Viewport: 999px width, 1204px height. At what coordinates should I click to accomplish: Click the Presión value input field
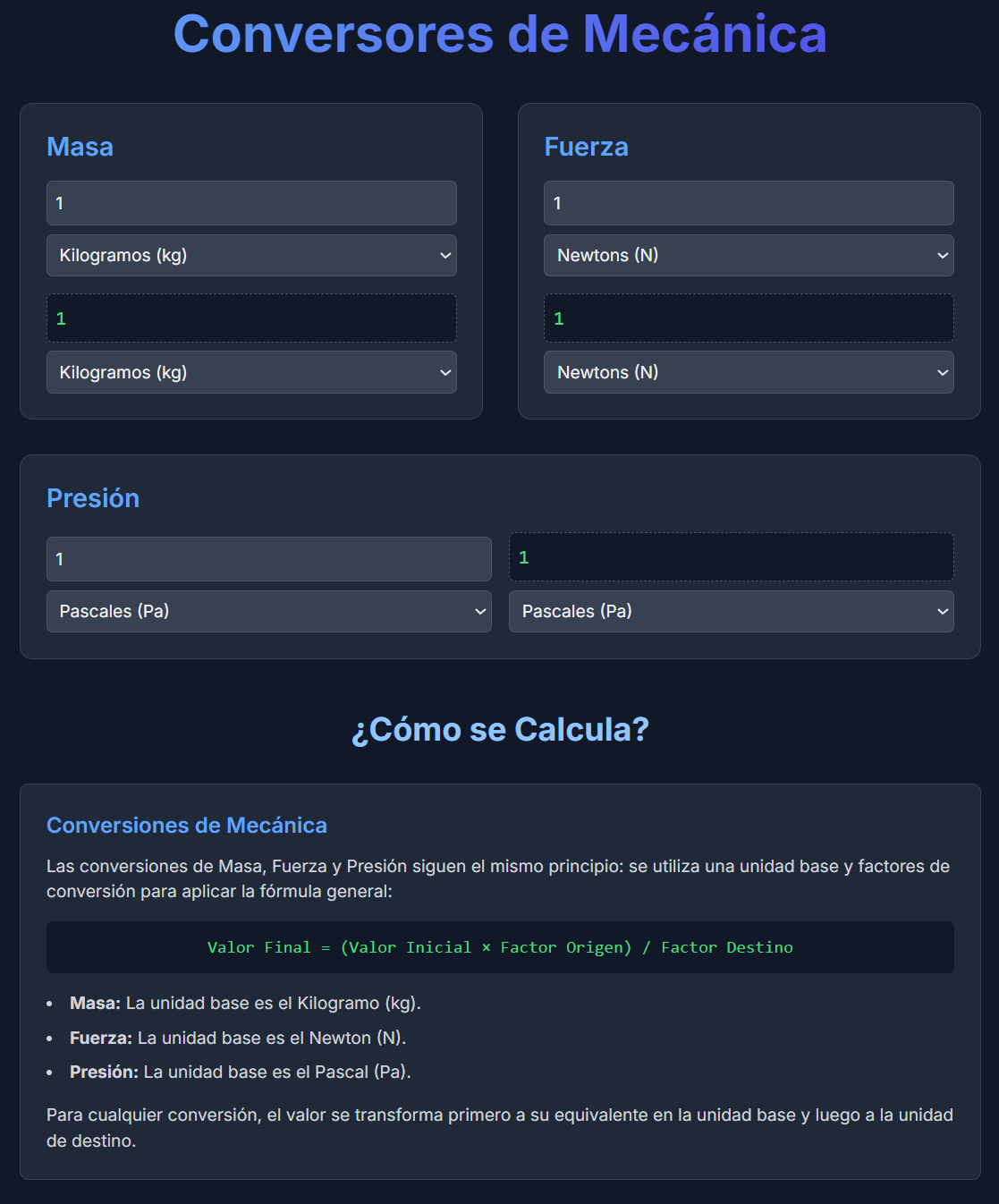pyautogui.click(x=268, y=558)
